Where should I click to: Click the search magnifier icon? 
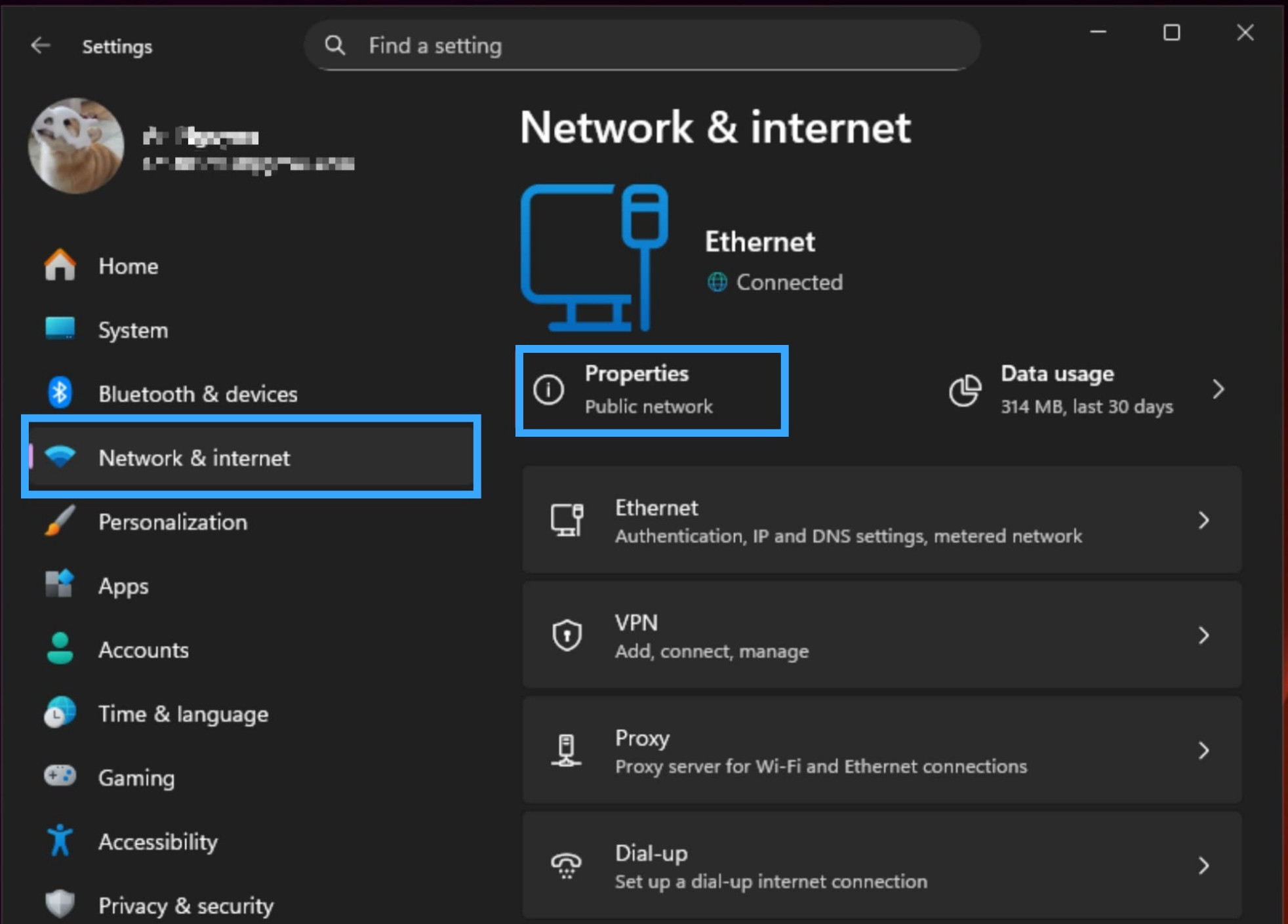334,45
